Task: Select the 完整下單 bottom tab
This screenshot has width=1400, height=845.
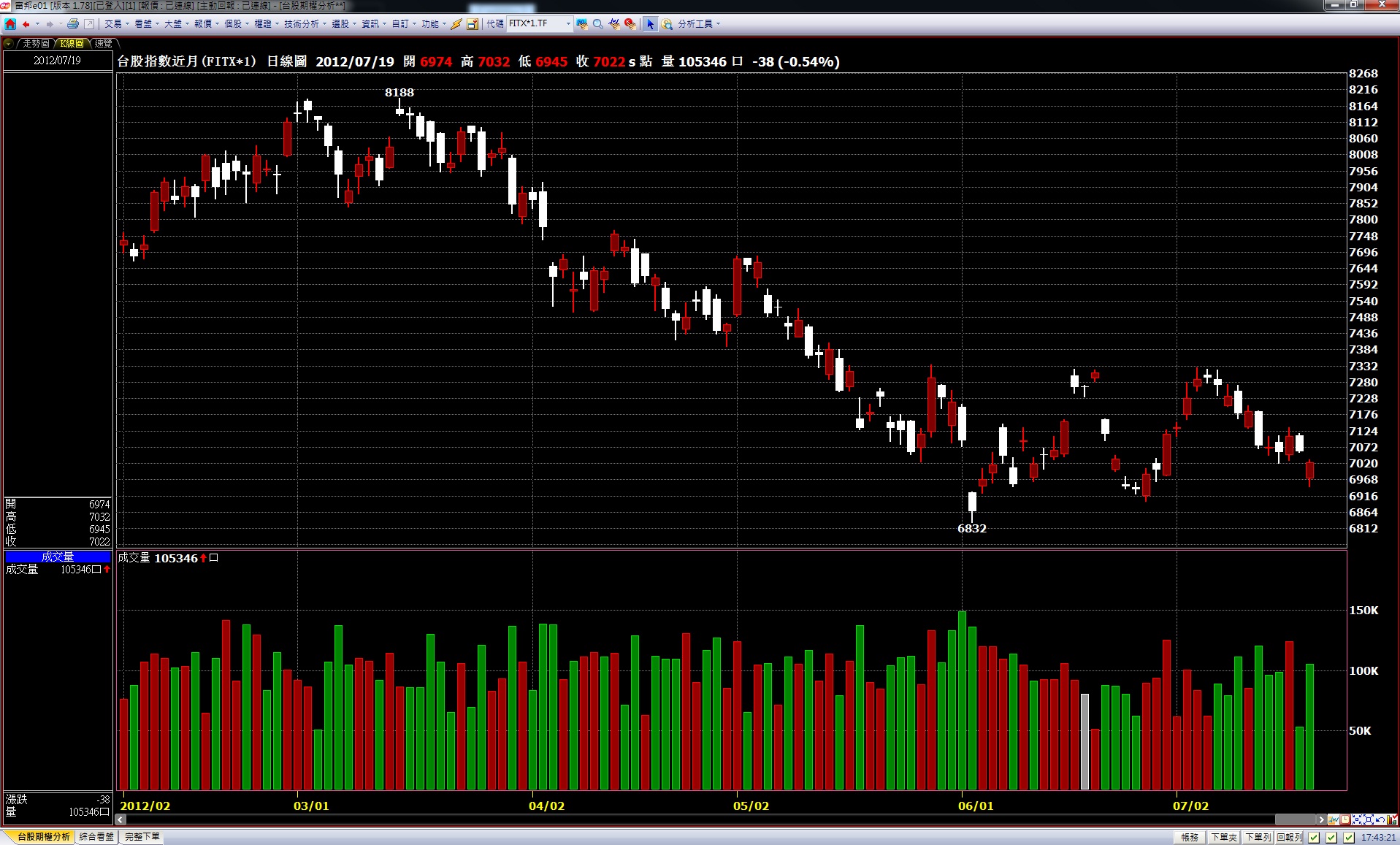Action: point(142,837)
